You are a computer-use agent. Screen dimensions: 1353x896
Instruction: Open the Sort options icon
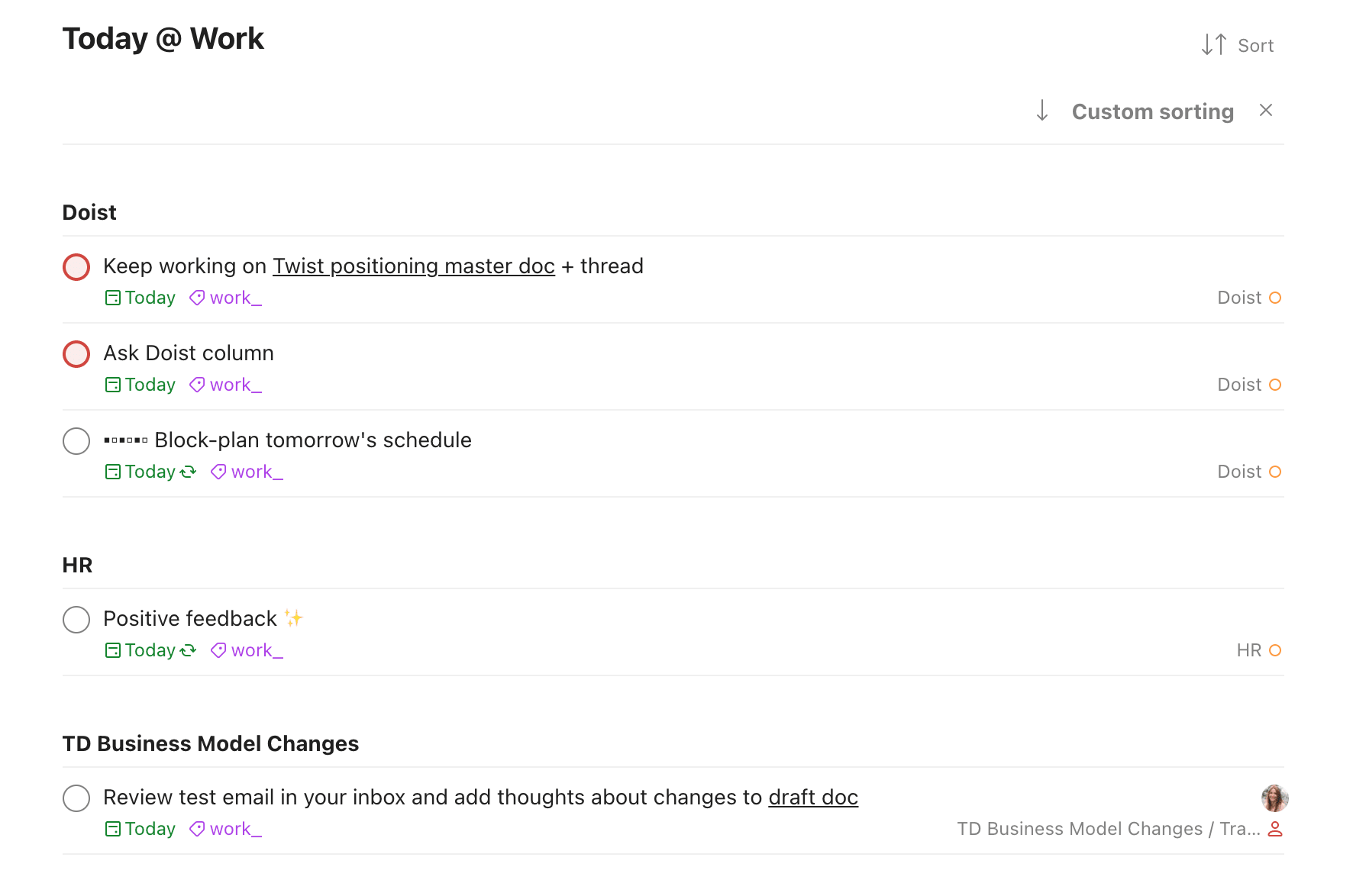click(1214, 45)
